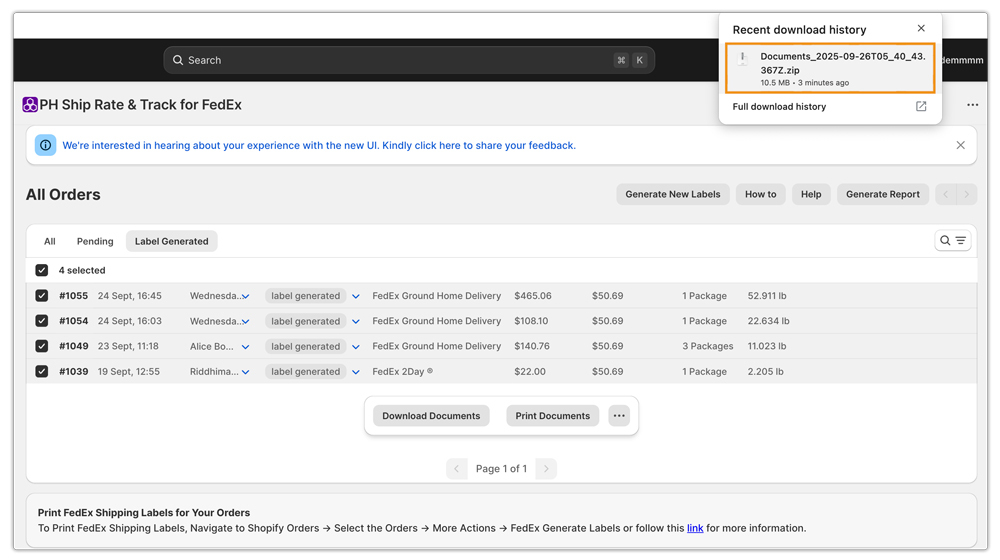Click the Command key shortcut badge in the search bar

point(621,60)
